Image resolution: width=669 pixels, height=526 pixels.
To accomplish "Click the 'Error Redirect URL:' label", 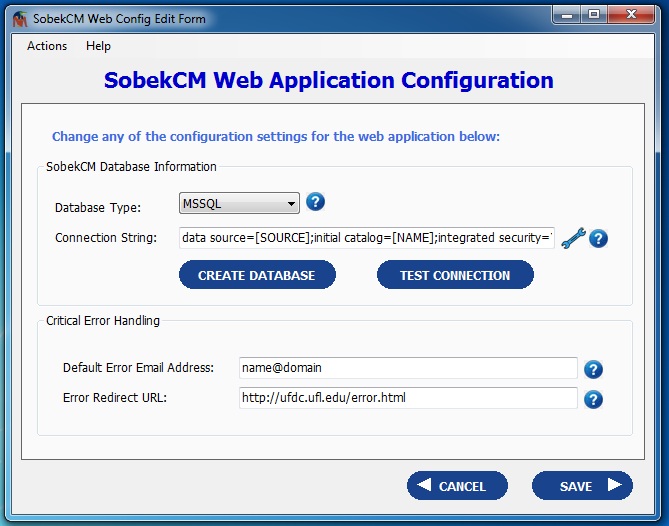I will click(x=115, y=398).
